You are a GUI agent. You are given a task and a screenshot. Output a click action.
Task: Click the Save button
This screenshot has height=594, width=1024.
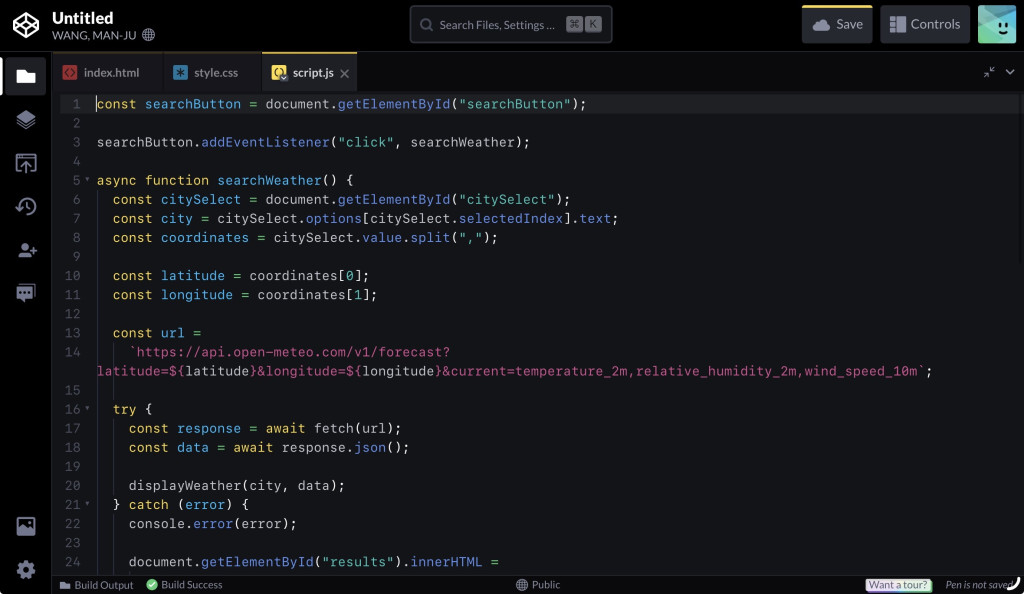(x=837, y=24)
